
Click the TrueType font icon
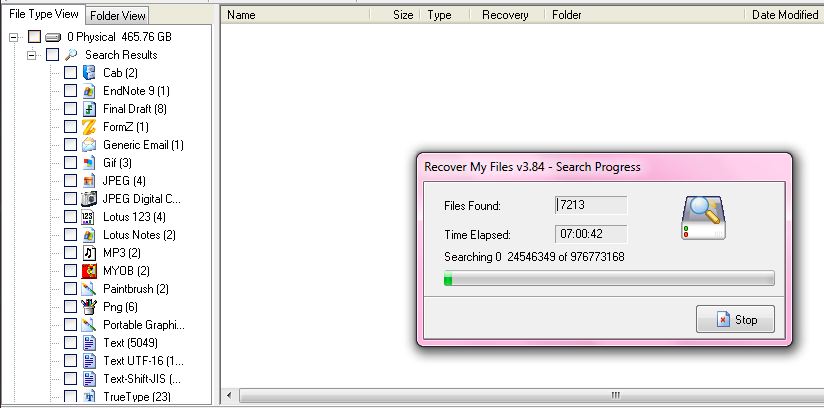pos(89,396)
